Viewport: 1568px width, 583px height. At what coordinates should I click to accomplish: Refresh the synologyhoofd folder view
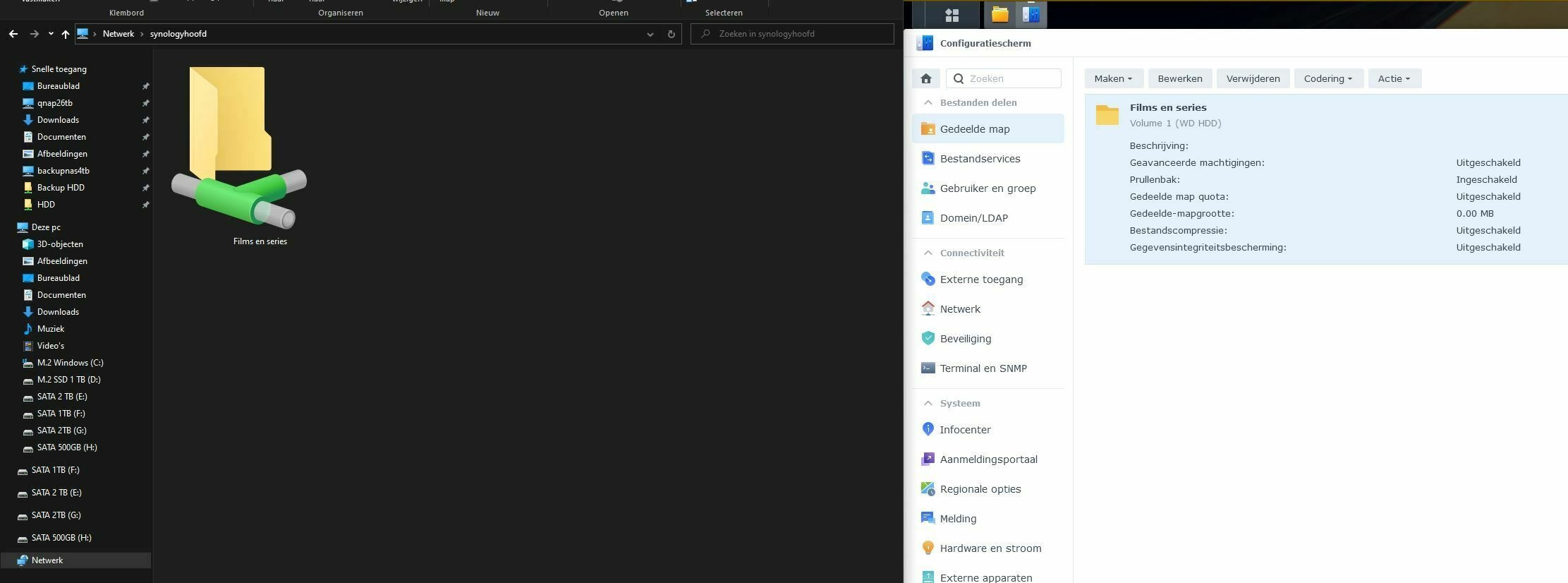[x=671, y=34]
